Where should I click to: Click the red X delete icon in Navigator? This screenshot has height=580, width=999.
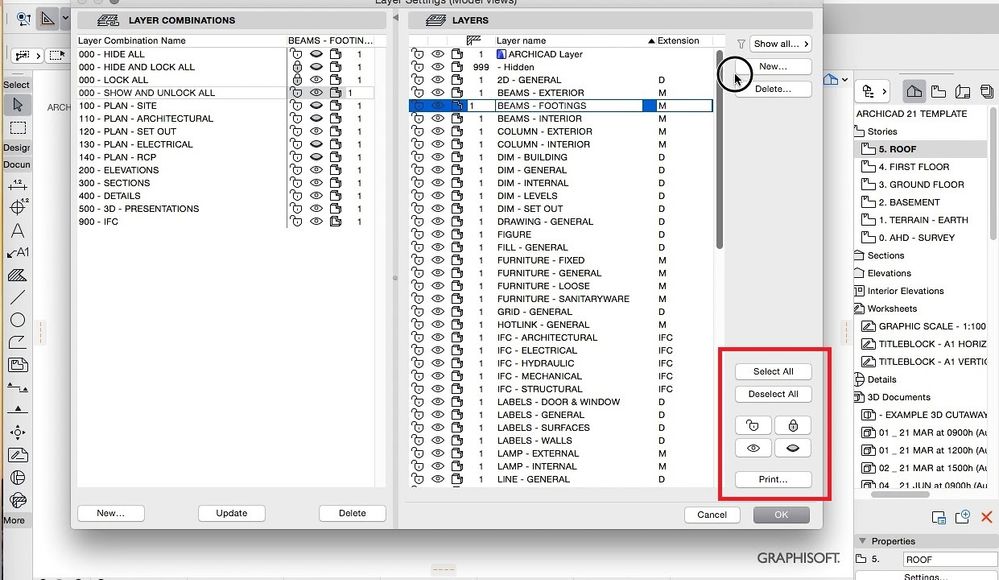point(986,517)
